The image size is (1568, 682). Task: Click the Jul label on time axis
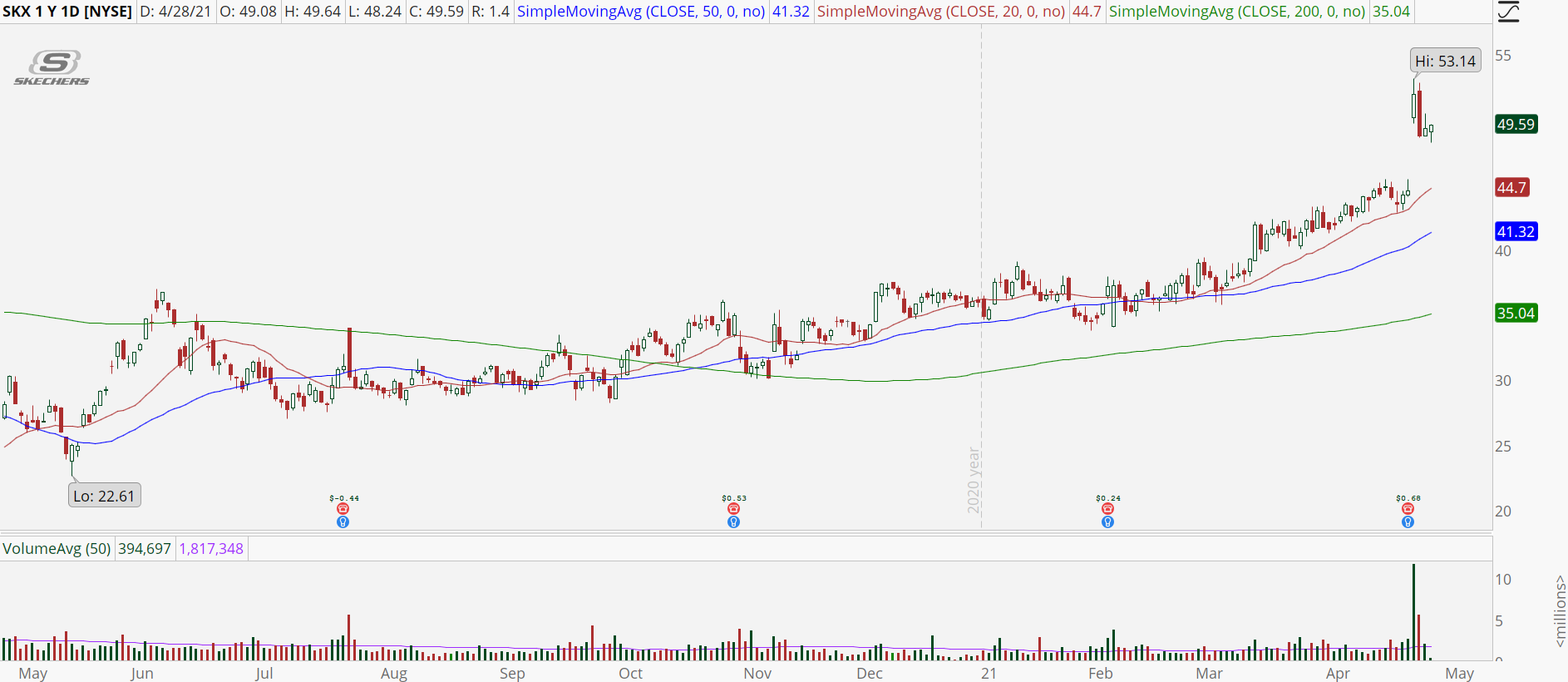[264, 673]
